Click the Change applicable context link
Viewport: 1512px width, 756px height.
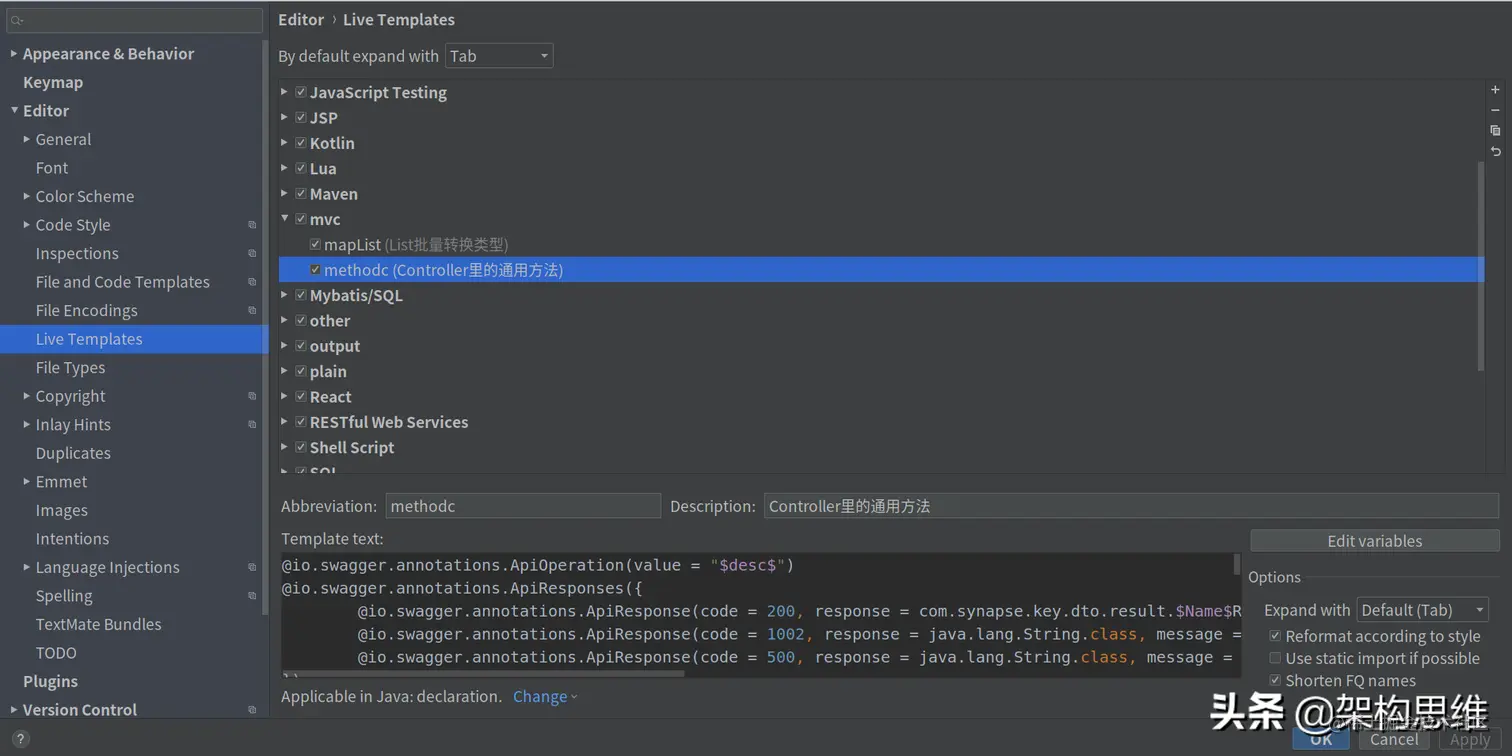point(545,697)
